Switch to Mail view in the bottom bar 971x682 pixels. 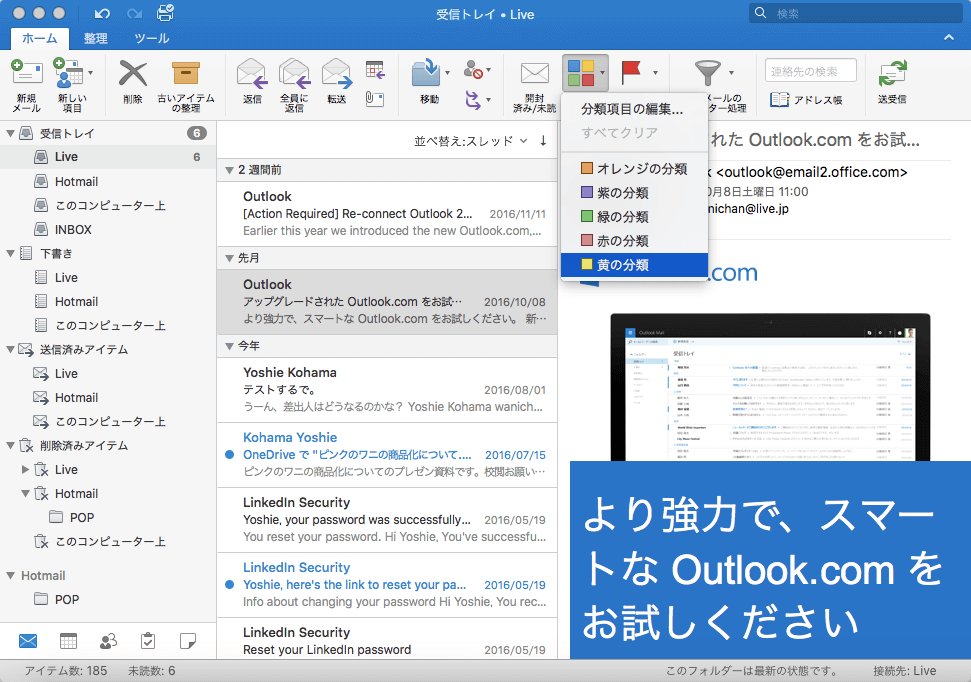28,640
